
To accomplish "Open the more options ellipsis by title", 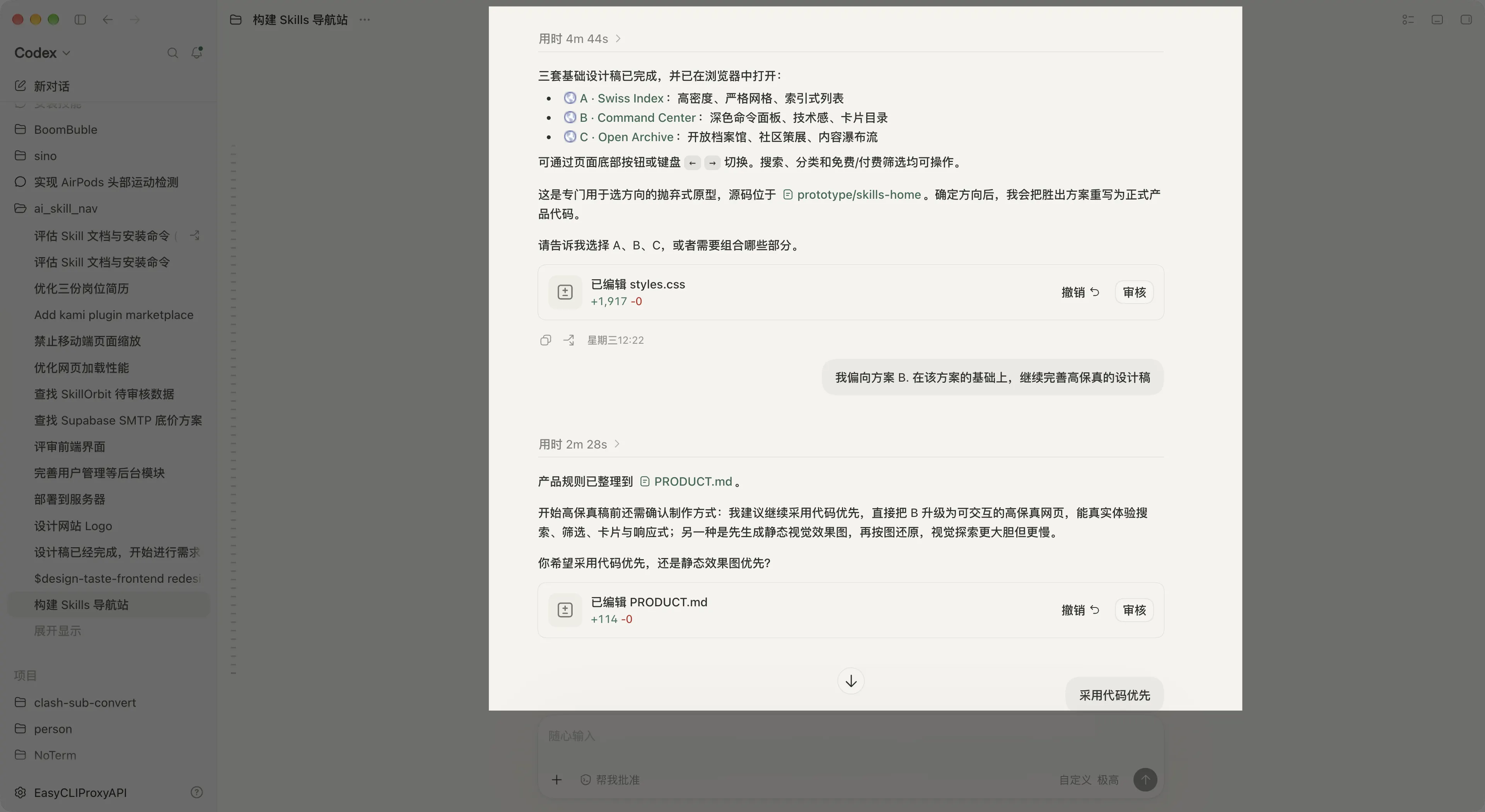I will coord(364,20).
